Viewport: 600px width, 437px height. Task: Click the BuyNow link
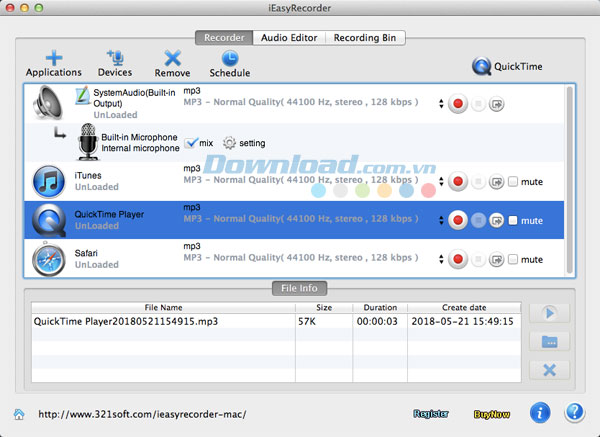point(492,414)
